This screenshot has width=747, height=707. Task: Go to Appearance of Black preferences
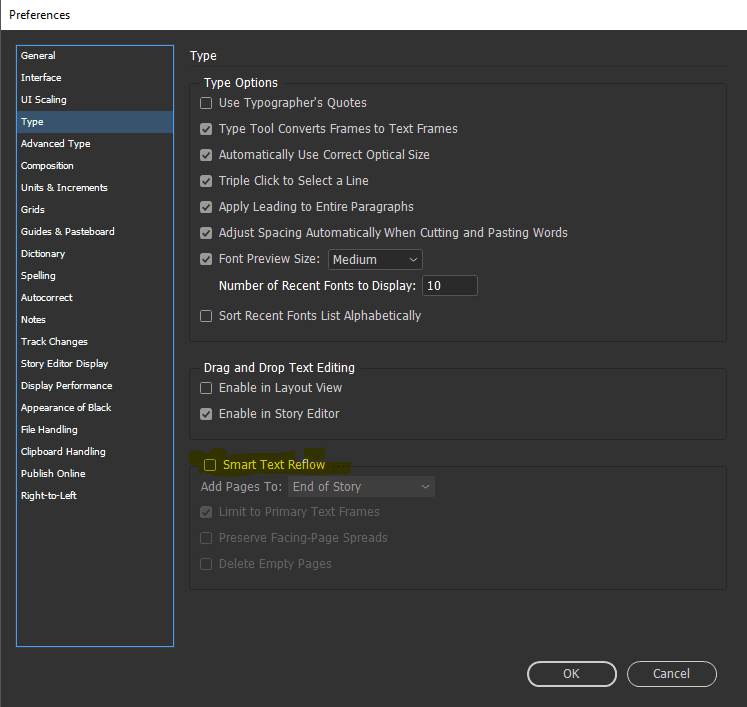tap(95, 408)
